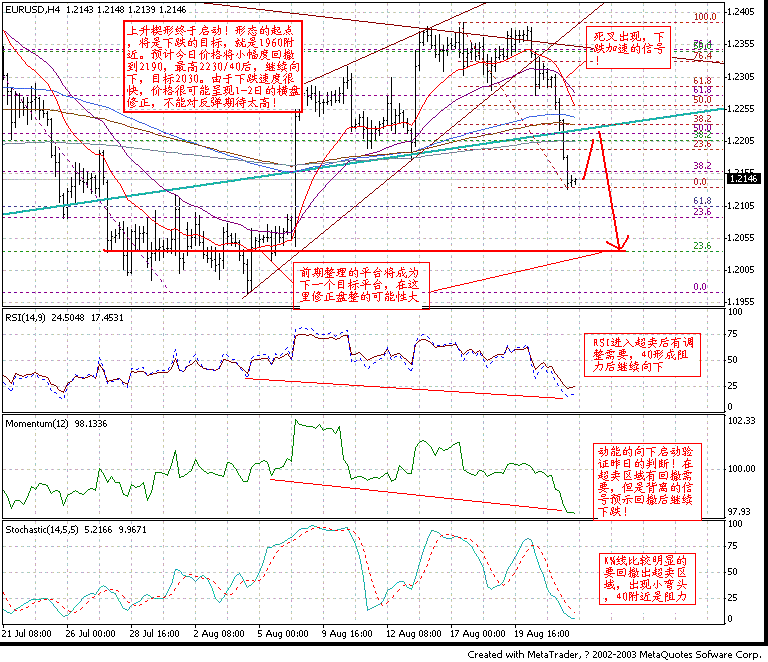Click time axis label 21 Jul 08:00
The height and width of the screenshot is (662, 768).
click(26, 634)
